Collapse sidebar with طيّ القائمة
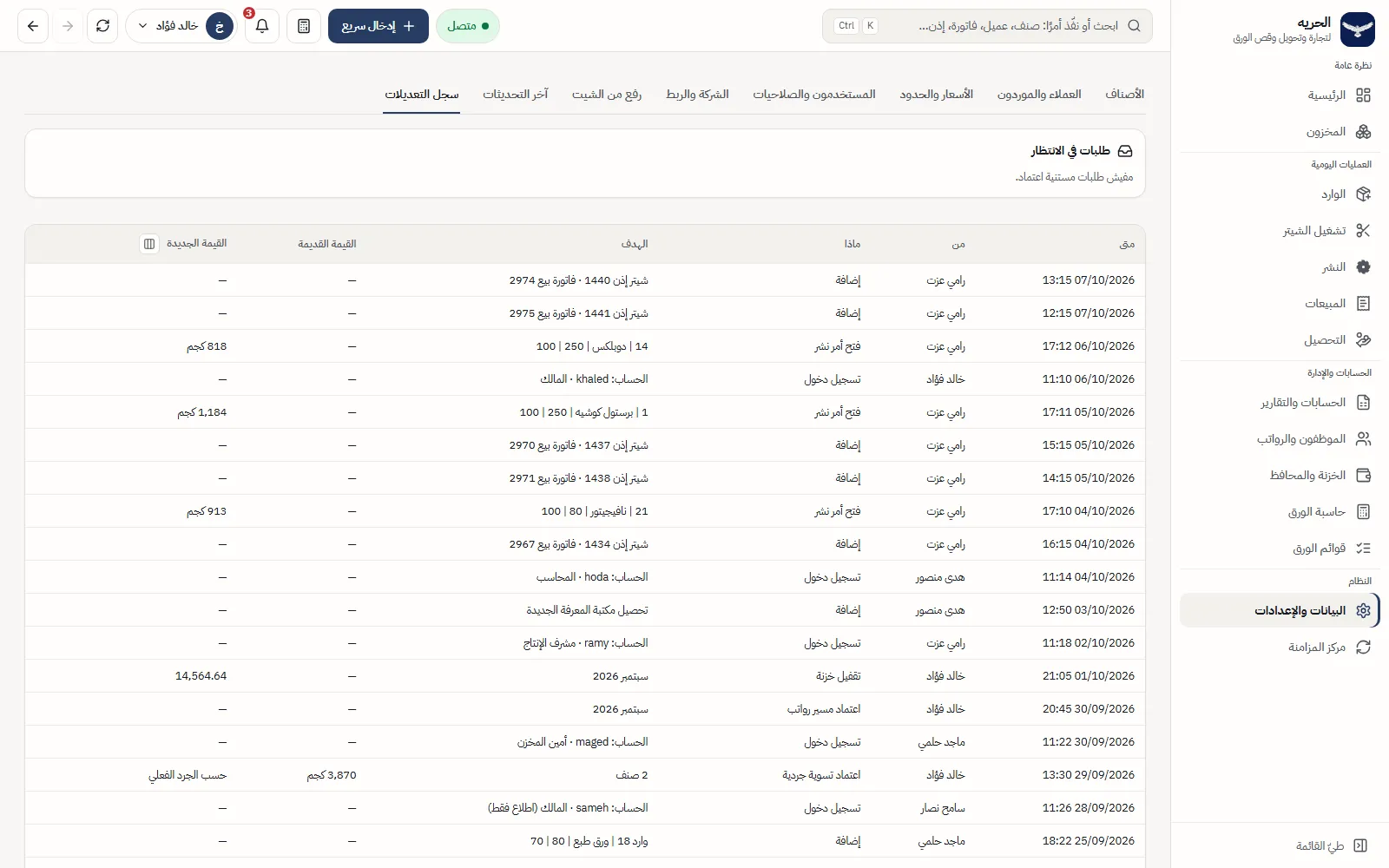Image resolution: width=1389 pixels, height=868 pixels. point(1332,845)
